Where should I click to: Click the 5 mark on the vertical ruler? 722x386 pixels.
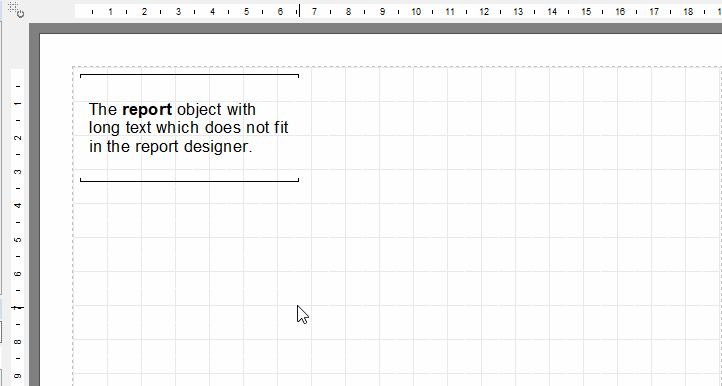pyautogui.click(x=17, y=240)
